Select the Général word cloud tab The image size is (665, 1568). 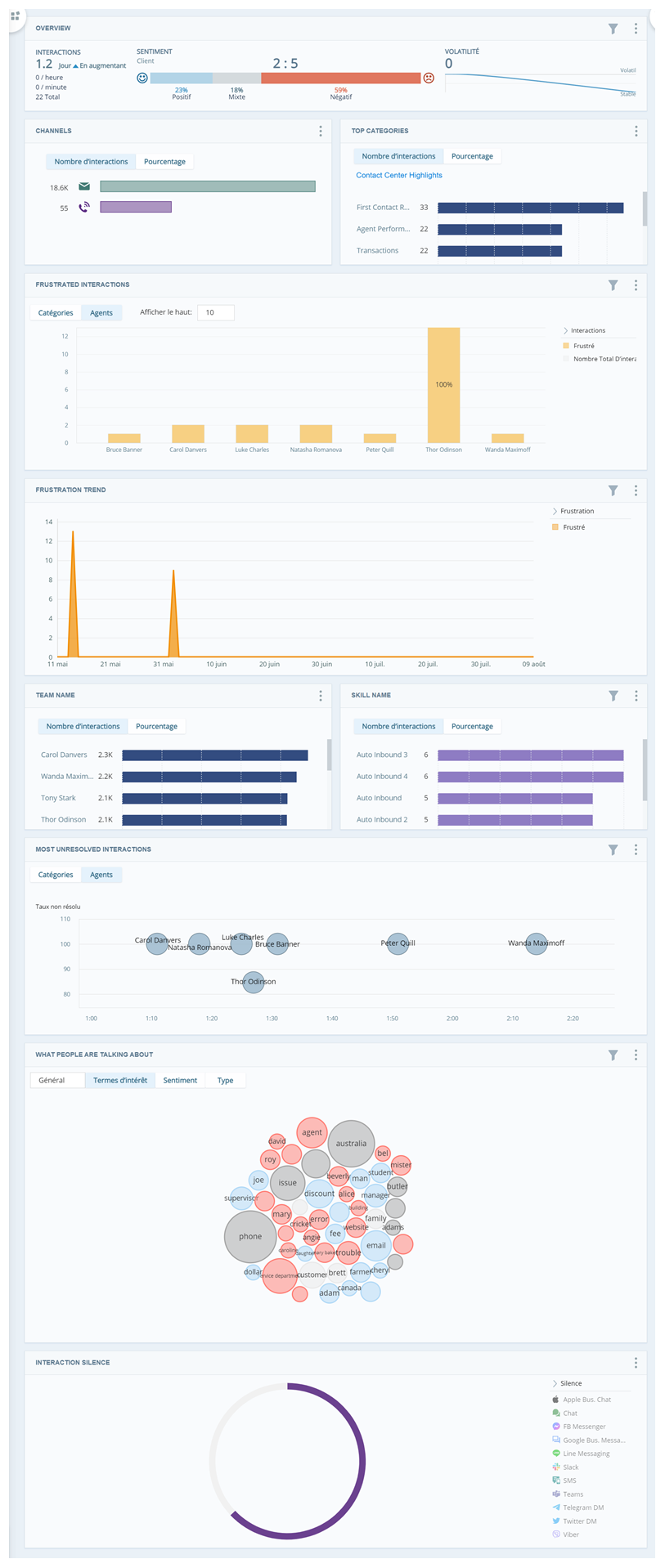pyautogui.click(x=57, y=1081)
